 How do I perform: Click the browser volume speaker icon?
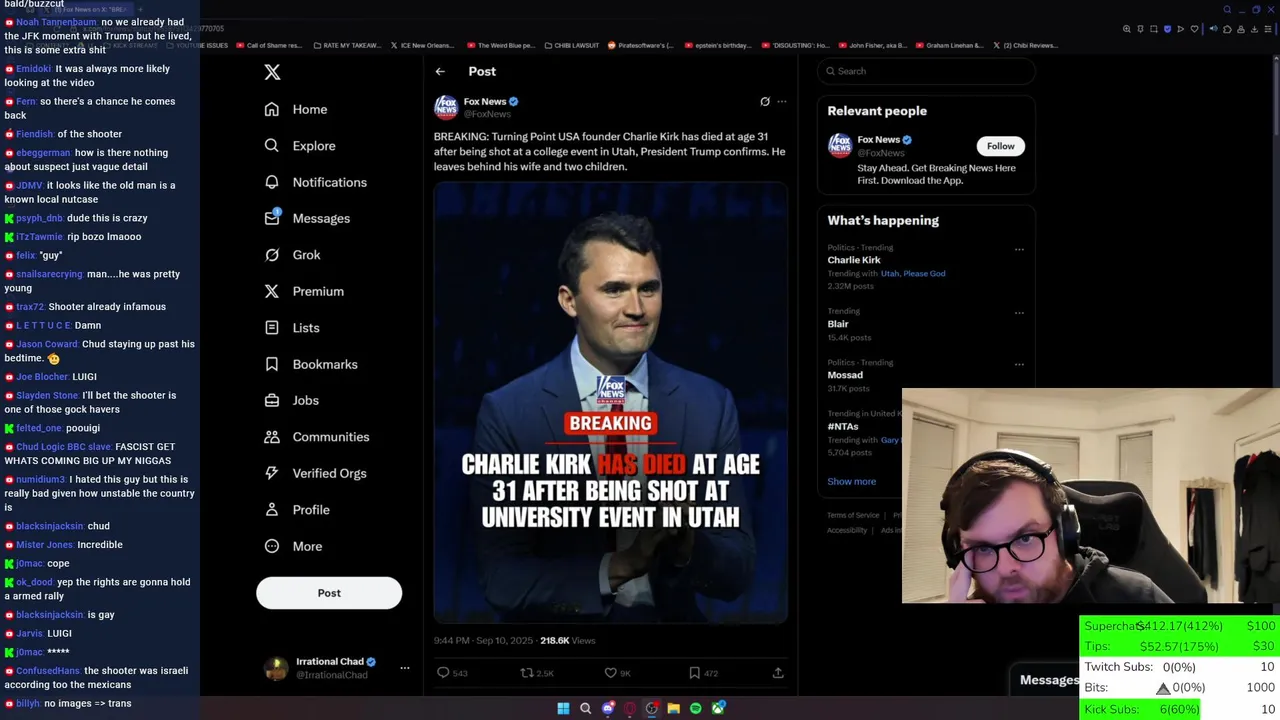1213,29
